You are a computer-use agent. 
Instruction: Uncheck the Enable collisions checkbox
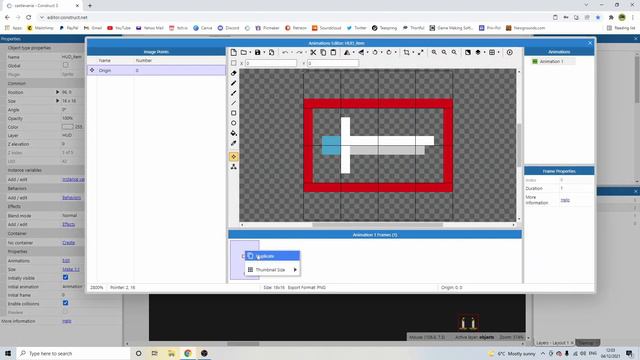(x=66, y=303)
